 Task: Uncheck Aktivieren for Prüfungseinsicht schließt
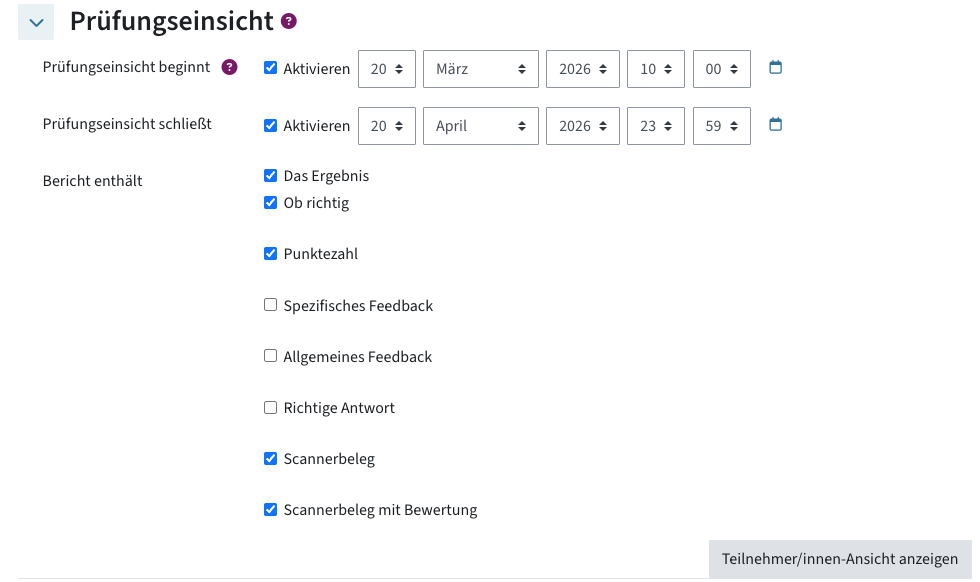[x=270, y=126]
